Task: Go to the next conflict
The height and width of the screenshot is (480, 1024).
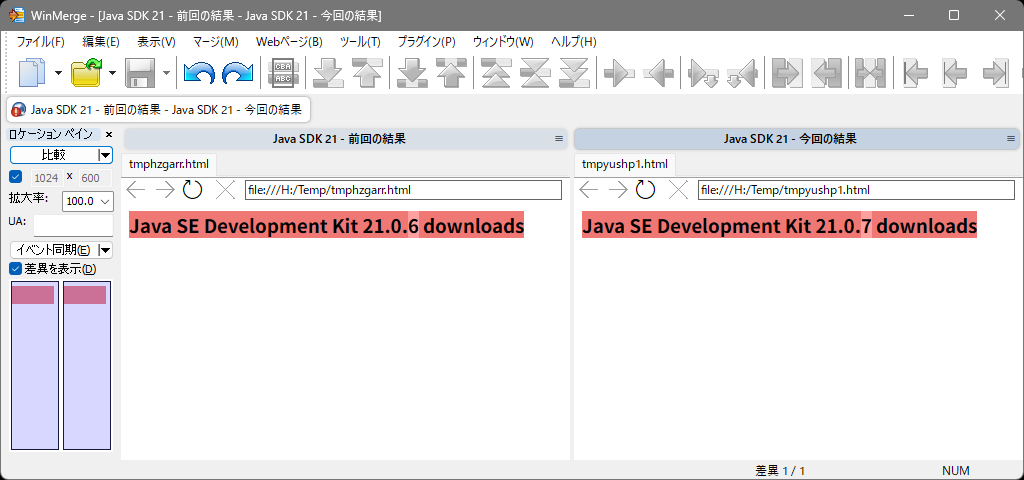Action: (411, 72)
